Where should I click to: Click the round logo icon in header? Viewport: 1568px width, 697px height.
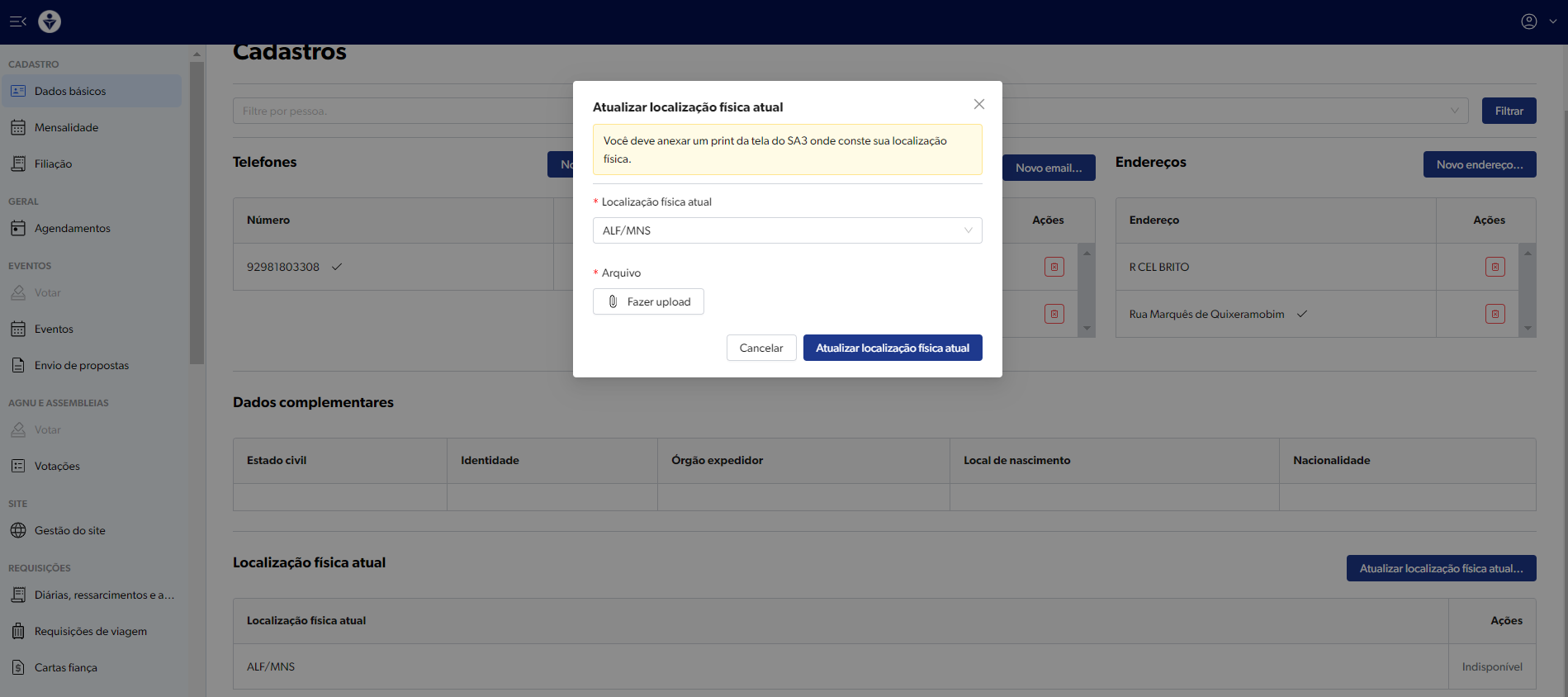click(x=50, y=21)
